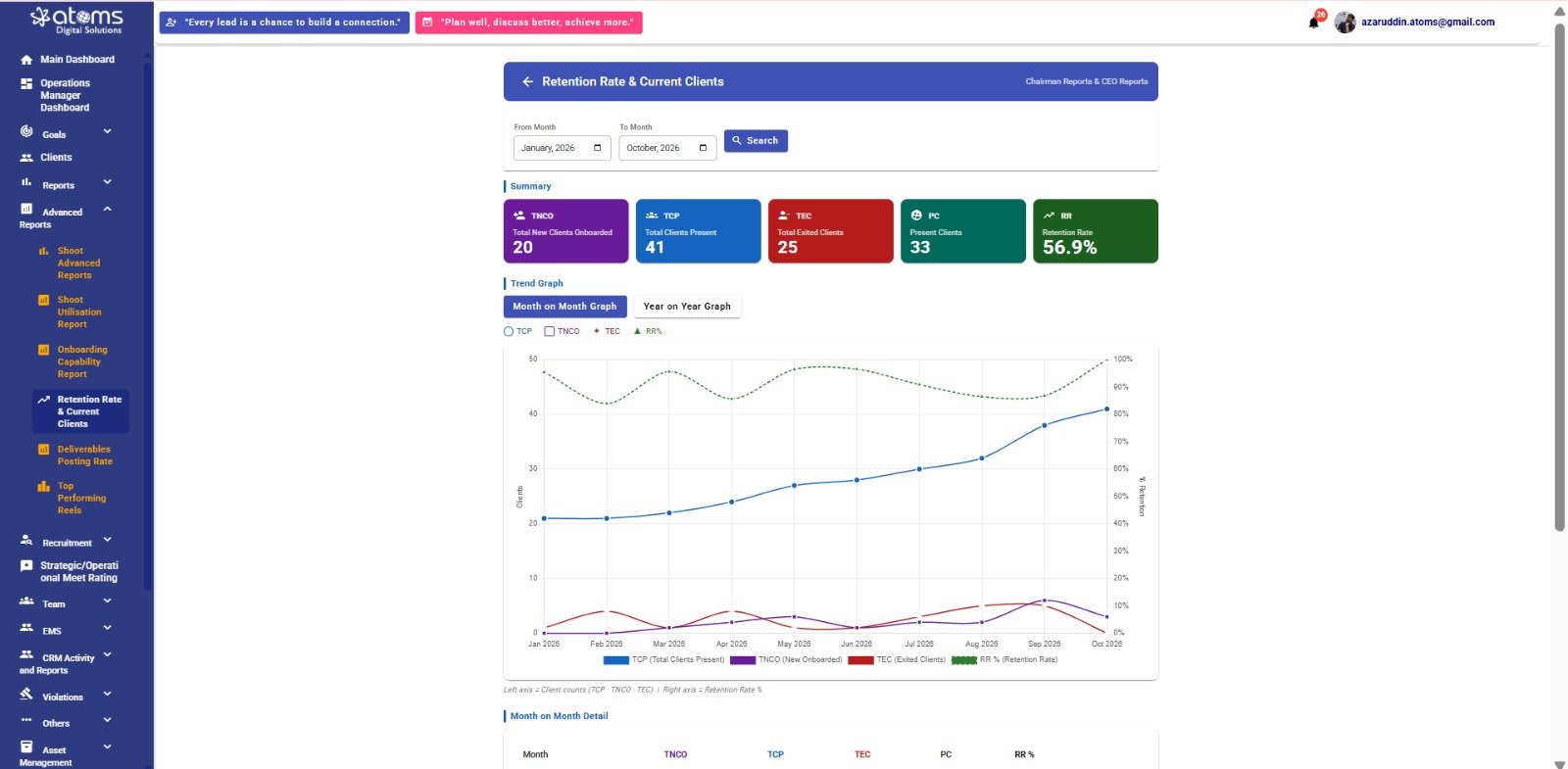The height and width of the screenshot is (769, 1568).
Task: Toggle TCP (Total Clients Present) bottom legend
Action: click(664, 660)
